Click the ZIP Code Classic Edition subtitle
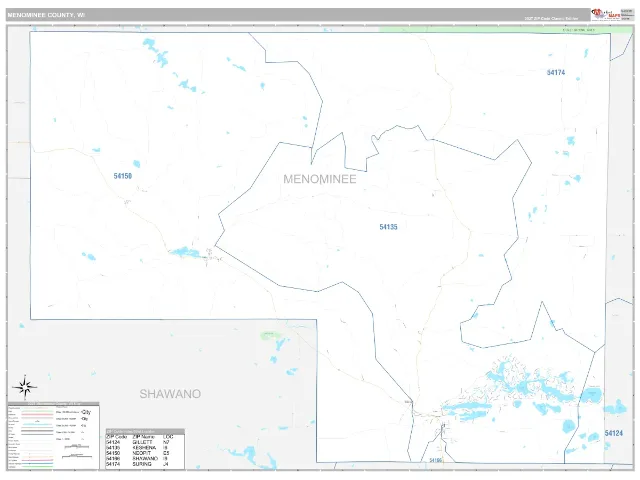Screen dimensions: 640x480 [551, 18]
